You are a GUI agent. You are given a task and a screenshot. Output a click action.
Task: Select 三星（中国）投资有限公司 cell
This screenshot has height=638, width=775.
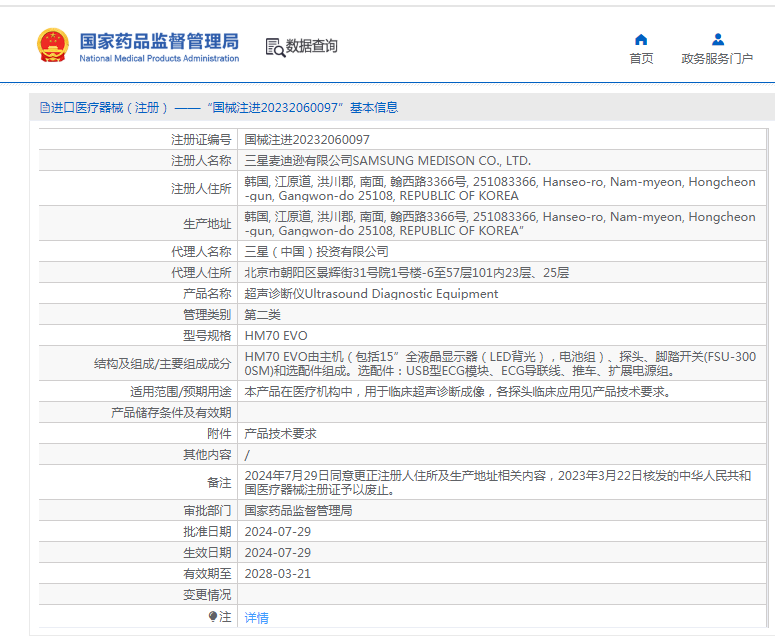tap(316, 252)
